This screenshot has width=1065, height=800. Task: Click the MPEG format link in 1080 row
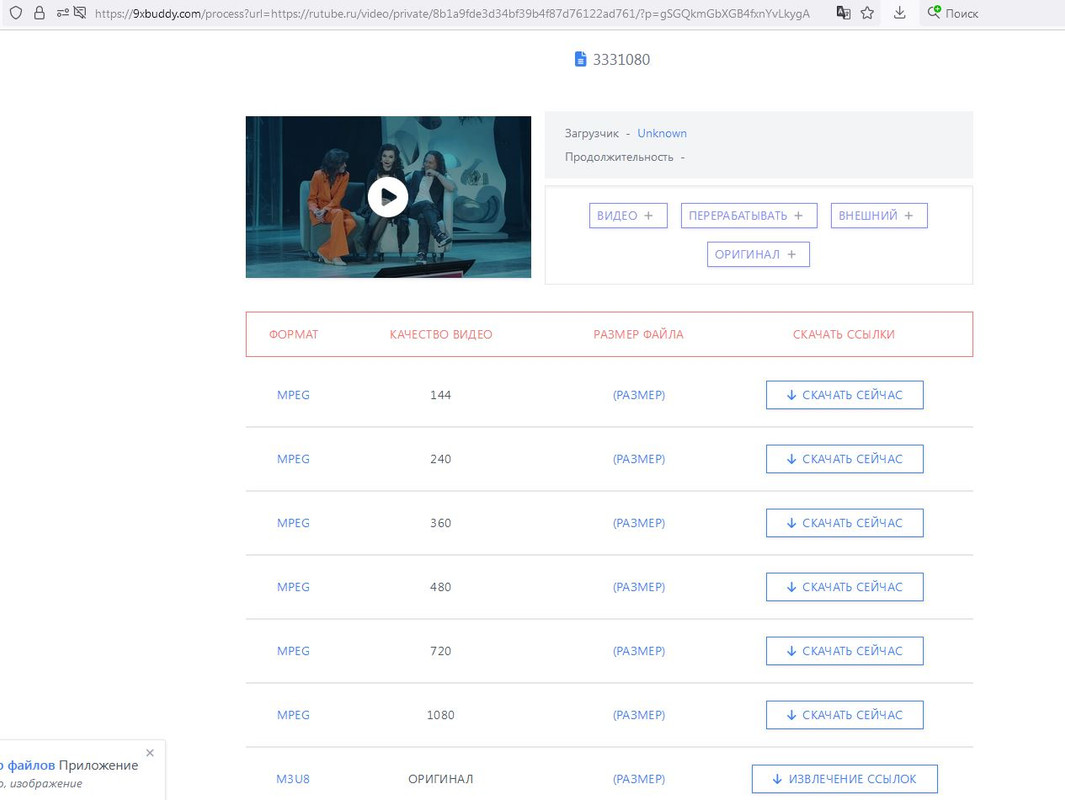tap(293, 715)
